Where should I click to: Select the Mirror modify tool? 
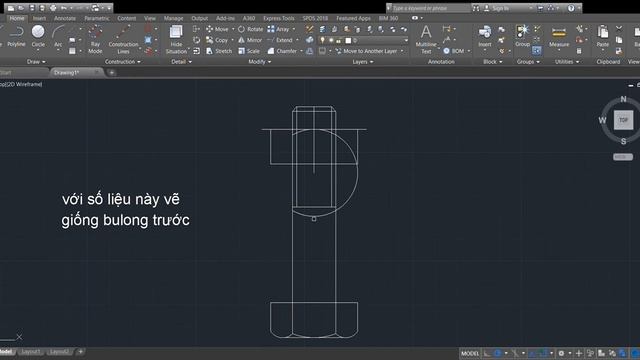250,40
